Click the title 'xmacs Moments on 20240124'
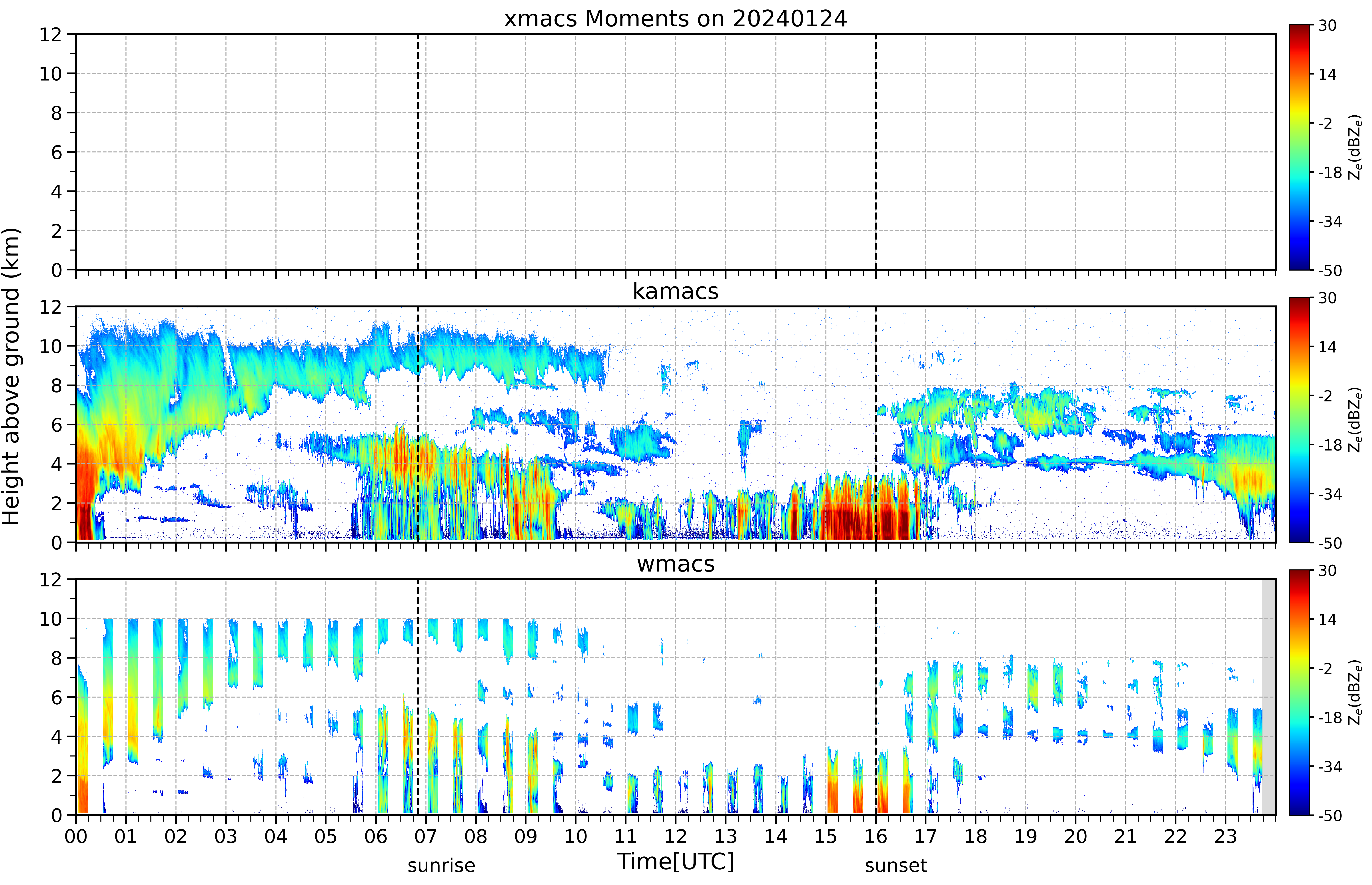This screenshot has width=1372, height=885. 675,19
